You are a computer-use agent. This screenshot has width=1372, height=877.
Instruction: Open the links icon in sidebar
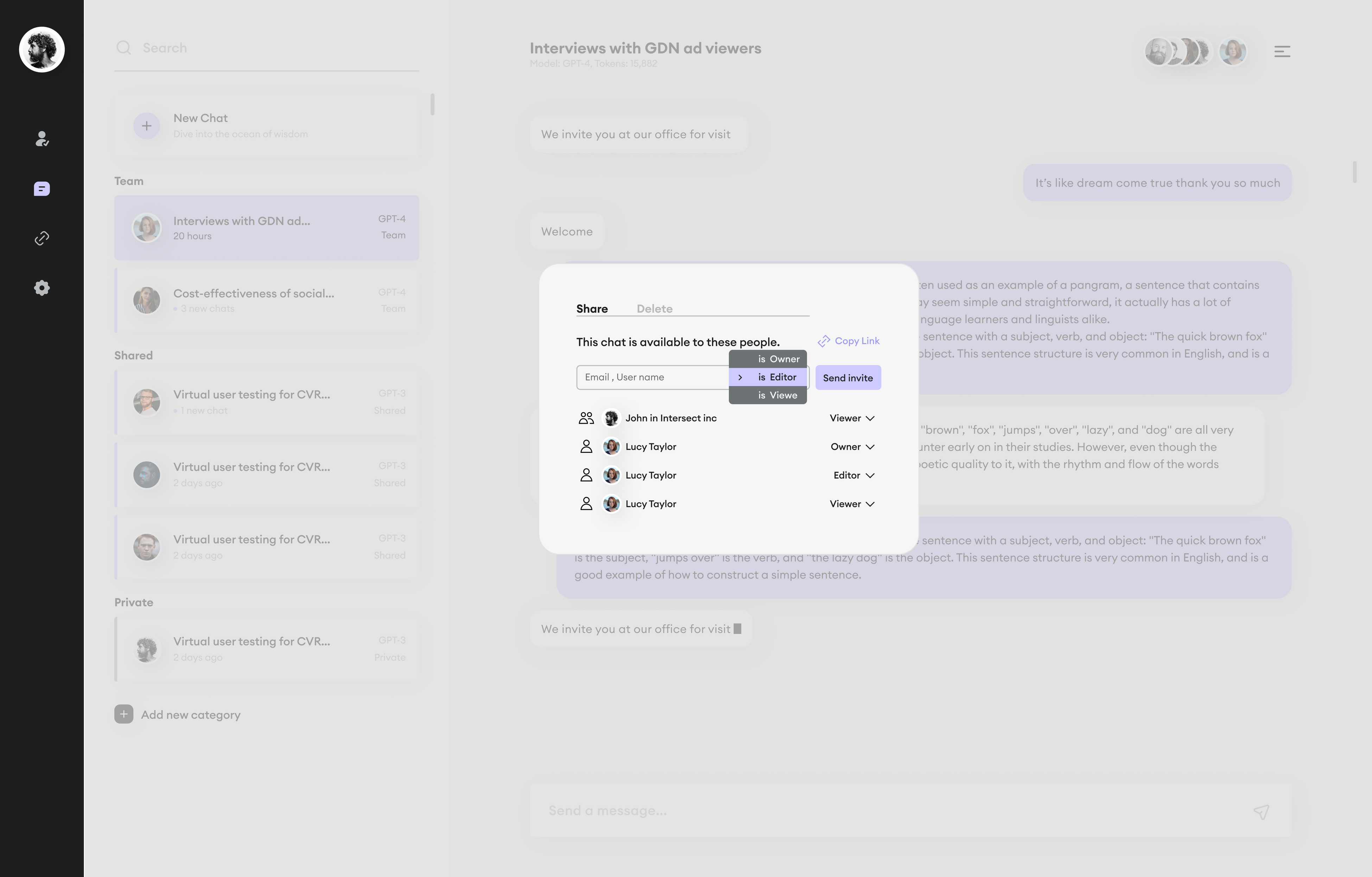(x=42, y=238)
